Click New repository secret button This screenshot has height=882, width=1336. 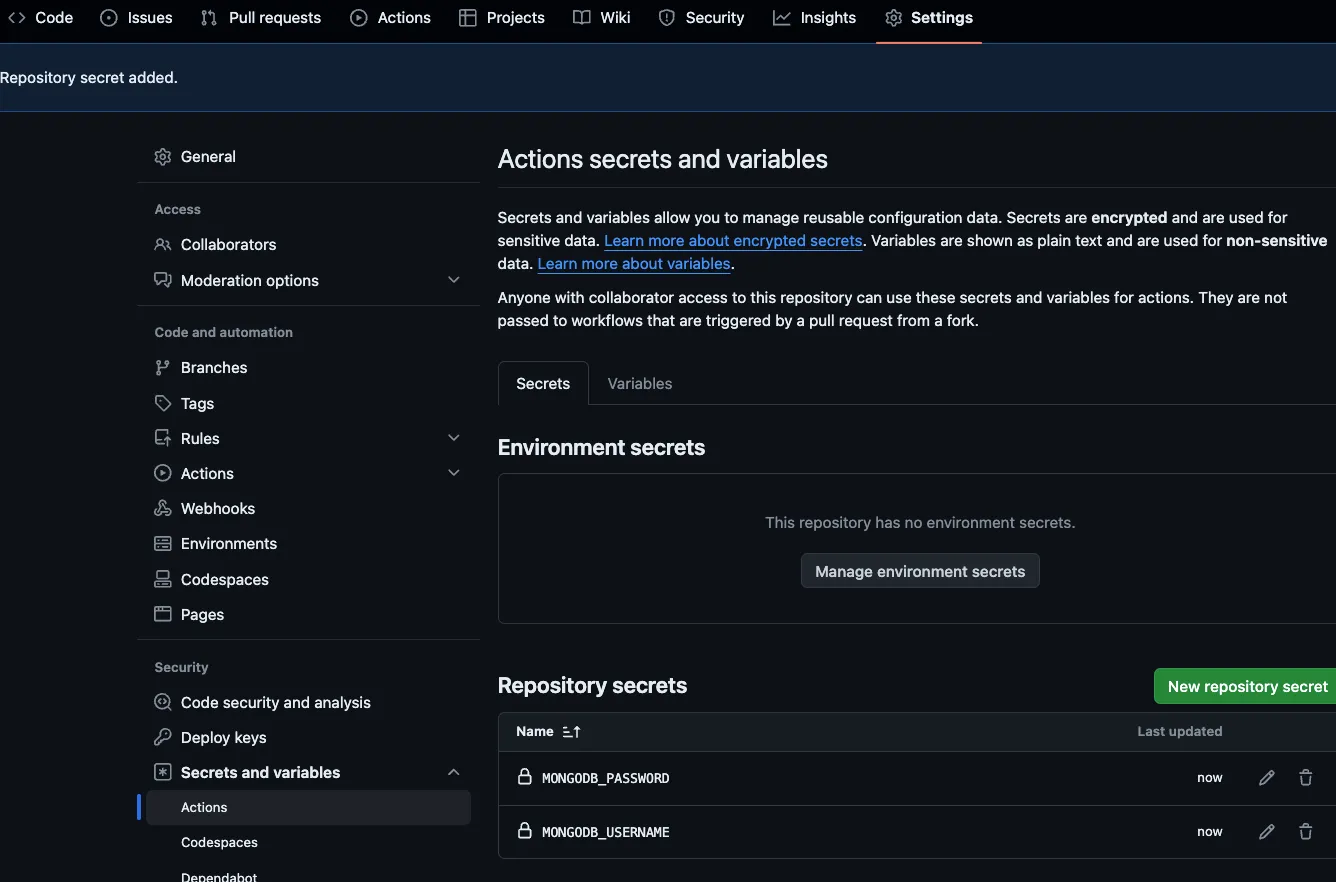pyautogui.click(x=1247, y=687)
